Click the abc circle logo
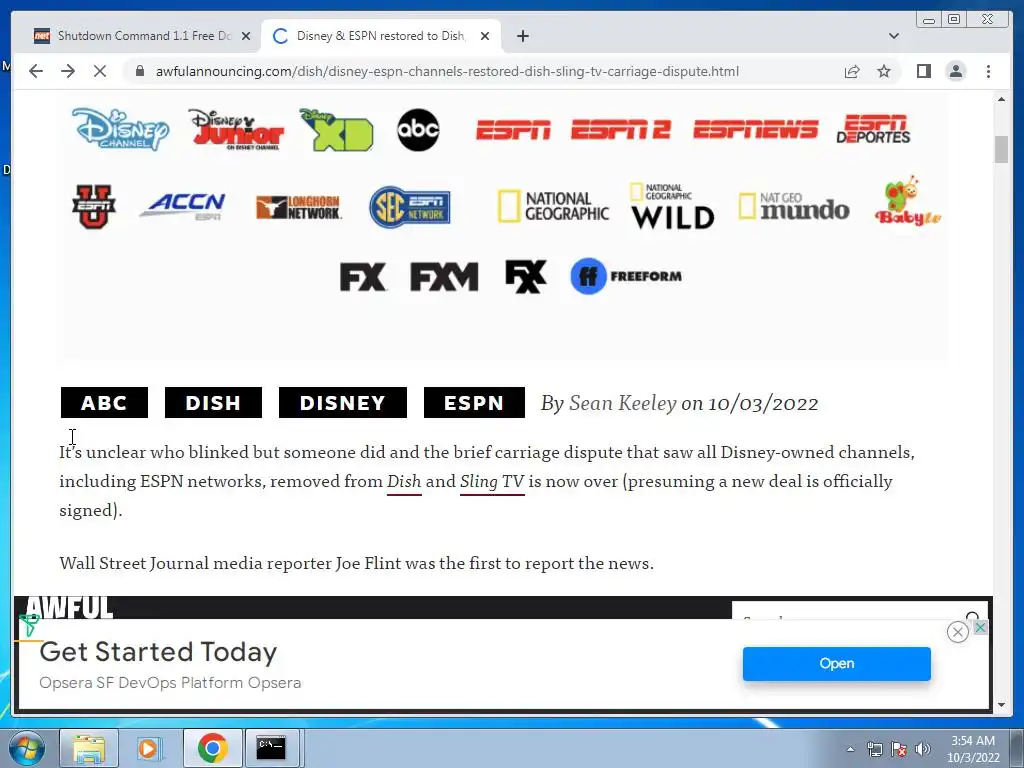The width and height of the screenshot is (1024, 768). tap(418, 129)
